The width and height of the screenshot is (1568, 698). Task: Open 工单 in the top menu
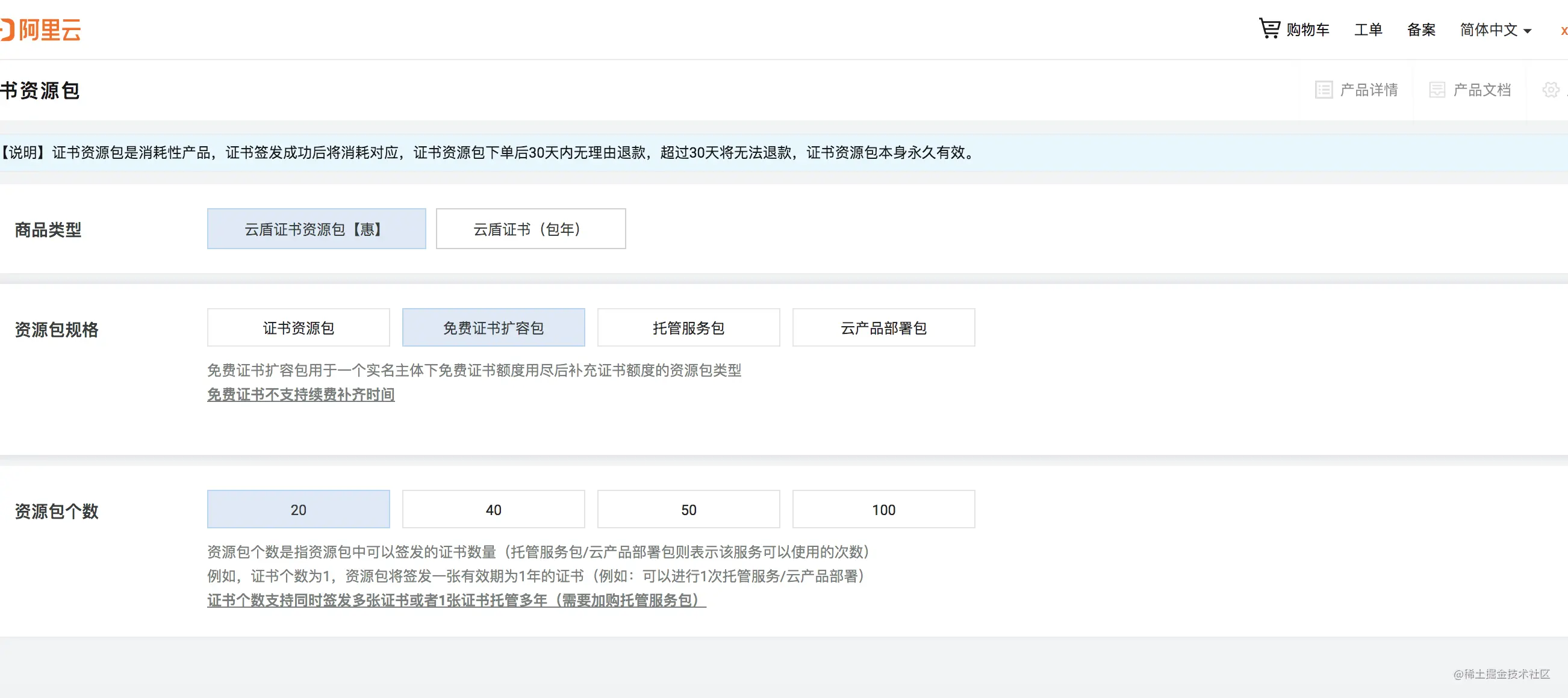point(1367,30)
